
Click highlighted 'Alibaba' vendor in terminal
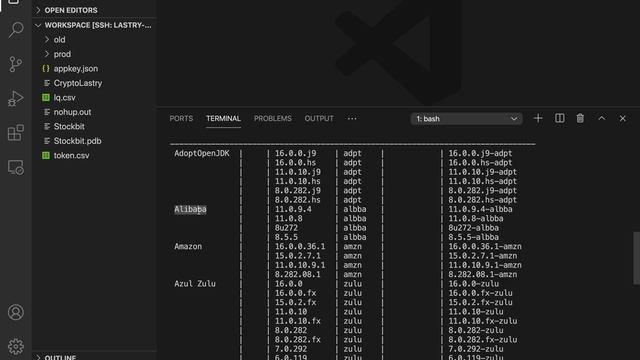(x=190, y=209)
